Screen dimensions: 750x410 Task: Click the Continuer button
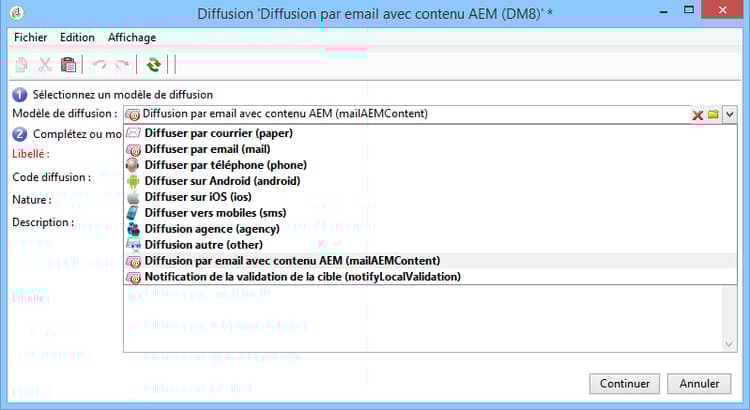pyautogui.click(x=624, y=384)
